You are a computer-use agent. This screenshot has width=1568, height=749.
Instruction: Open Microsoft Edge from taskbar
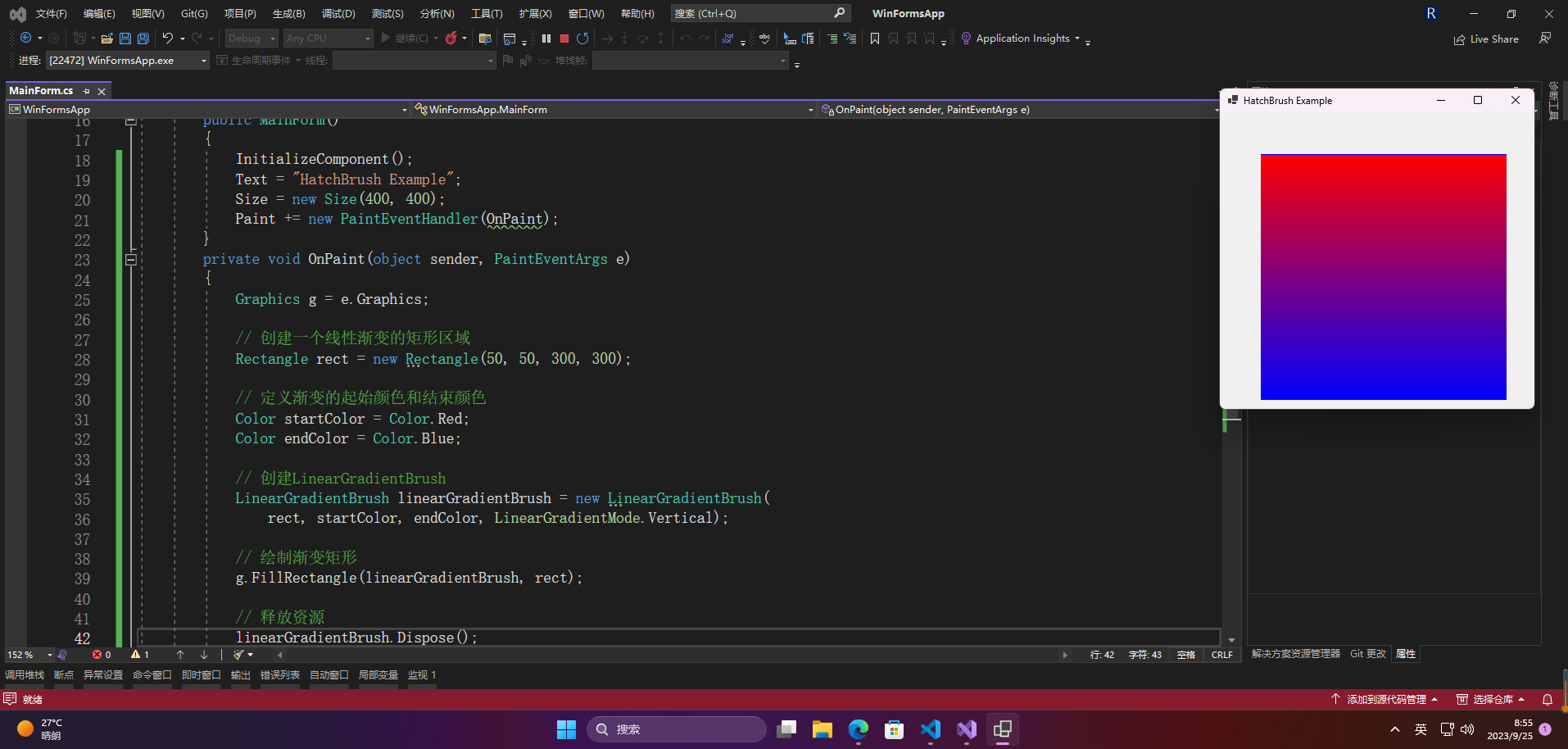859,729
